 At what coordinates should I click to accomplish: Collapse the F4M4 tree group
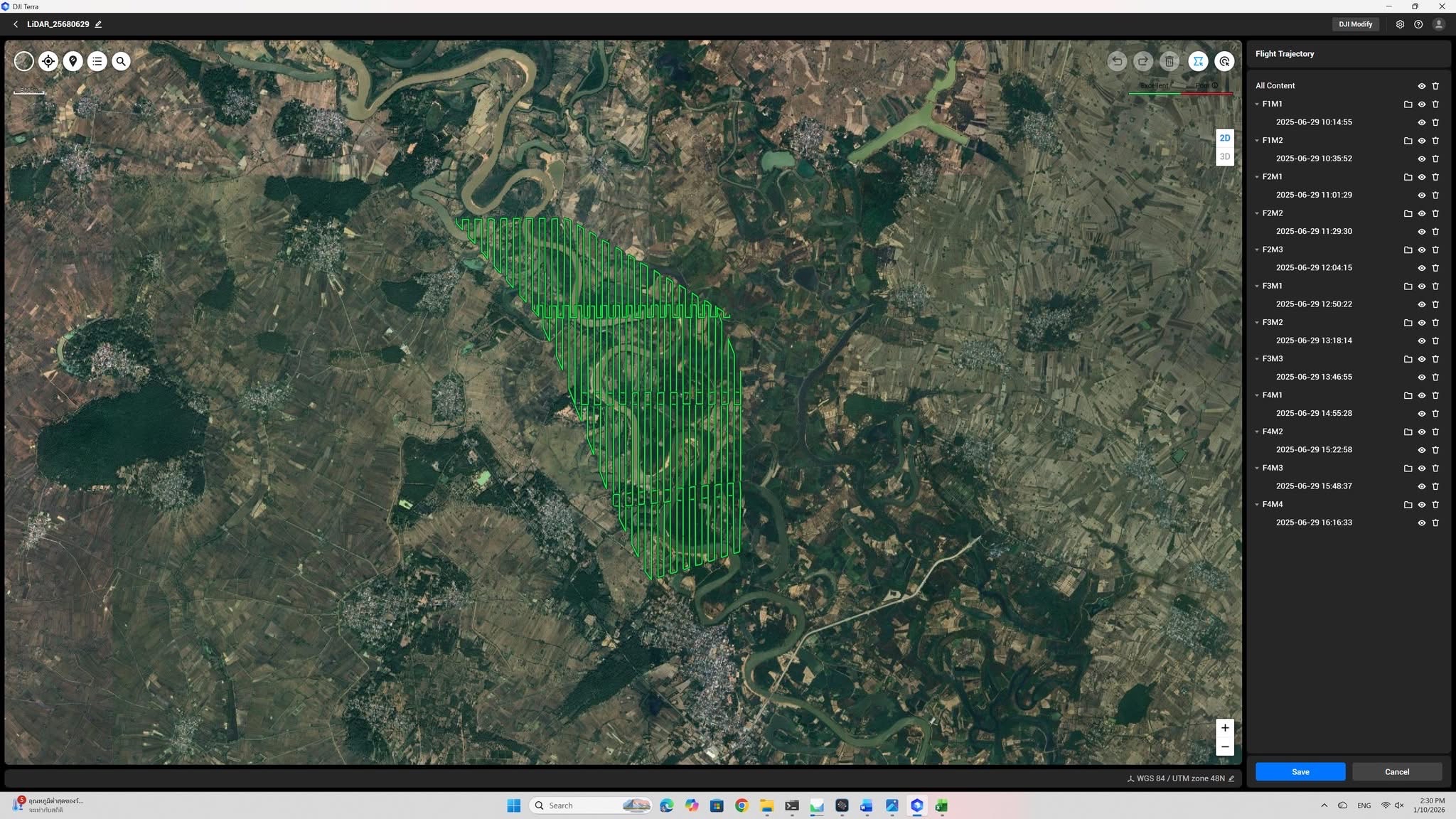(x=1257, y=505)
